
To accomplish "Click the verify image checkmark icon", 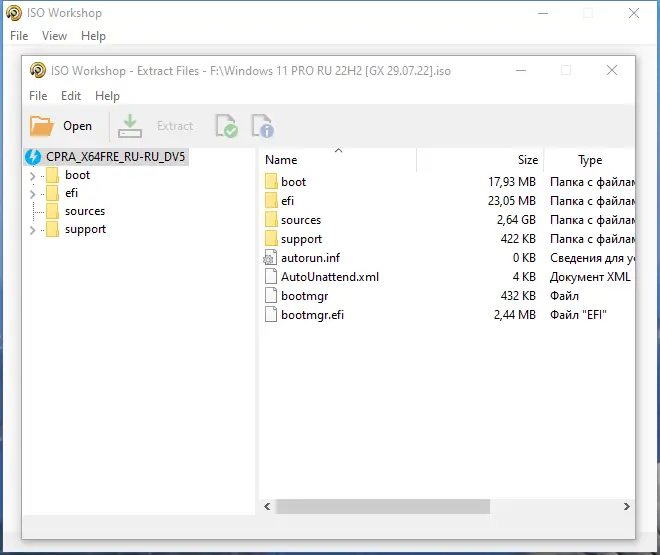I will pos(226,126).
